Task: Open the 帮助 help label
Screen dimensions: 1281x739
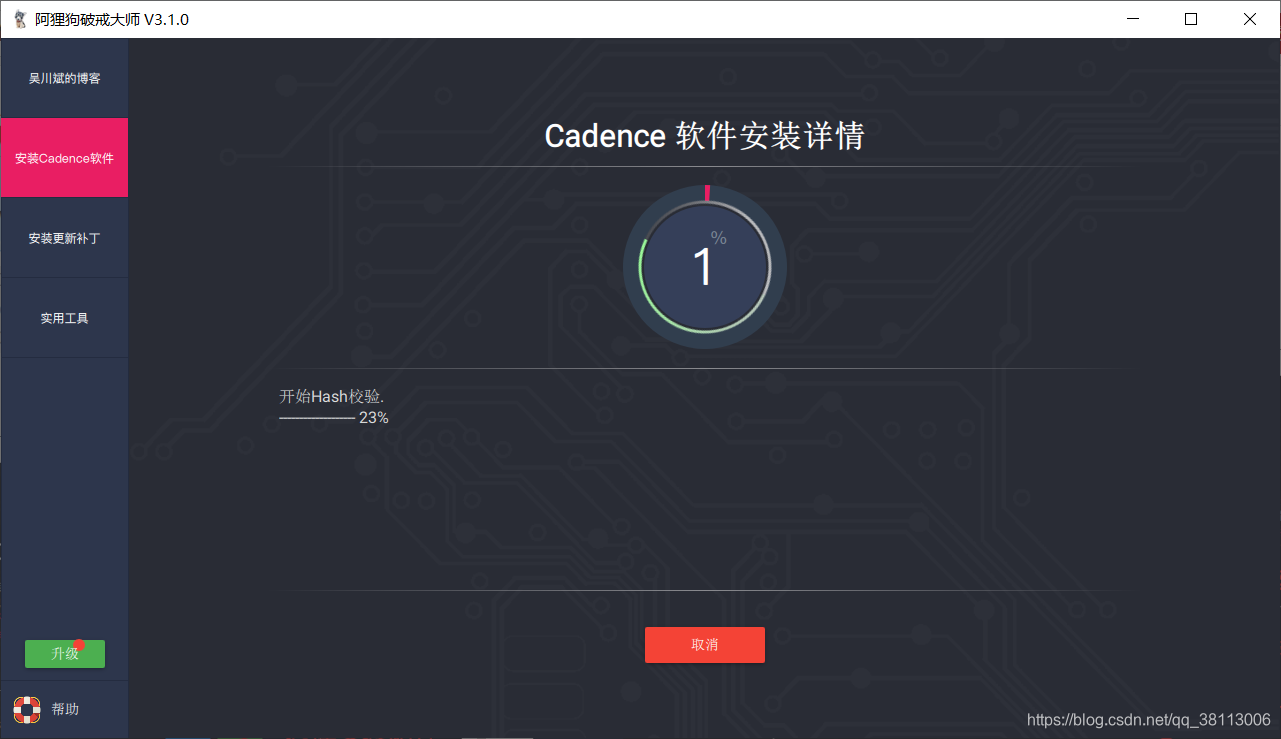Action: point(65,709)
